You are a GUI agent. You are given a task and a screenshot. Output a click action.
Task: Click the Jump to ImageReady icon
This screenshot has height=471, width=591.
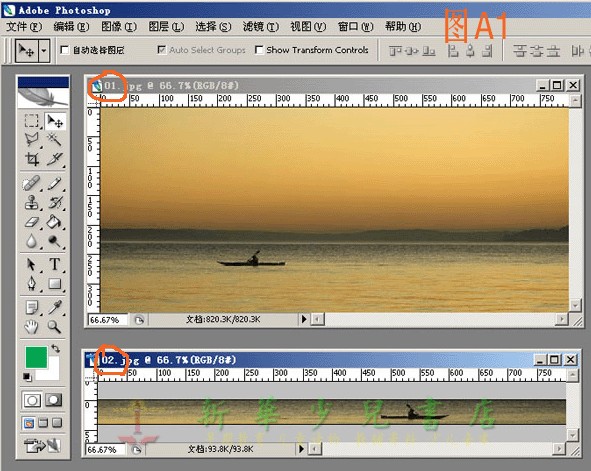pyautogui.click(x=42, y=445)
